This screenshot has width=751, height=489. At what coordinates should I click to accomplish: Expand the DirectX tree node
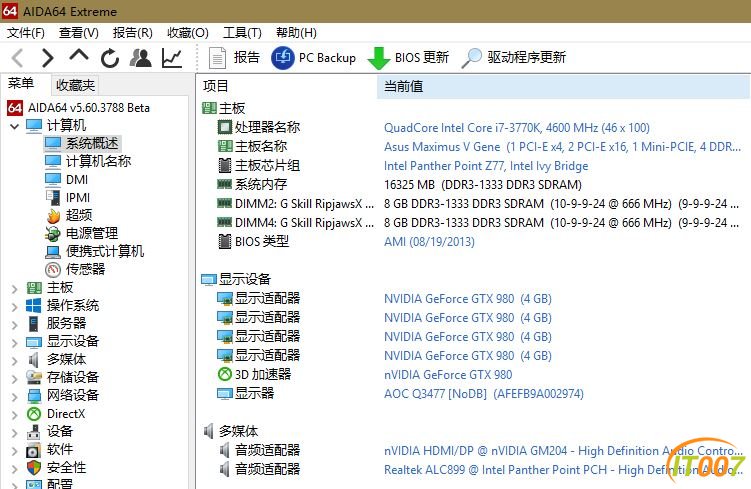coord(14,415)
